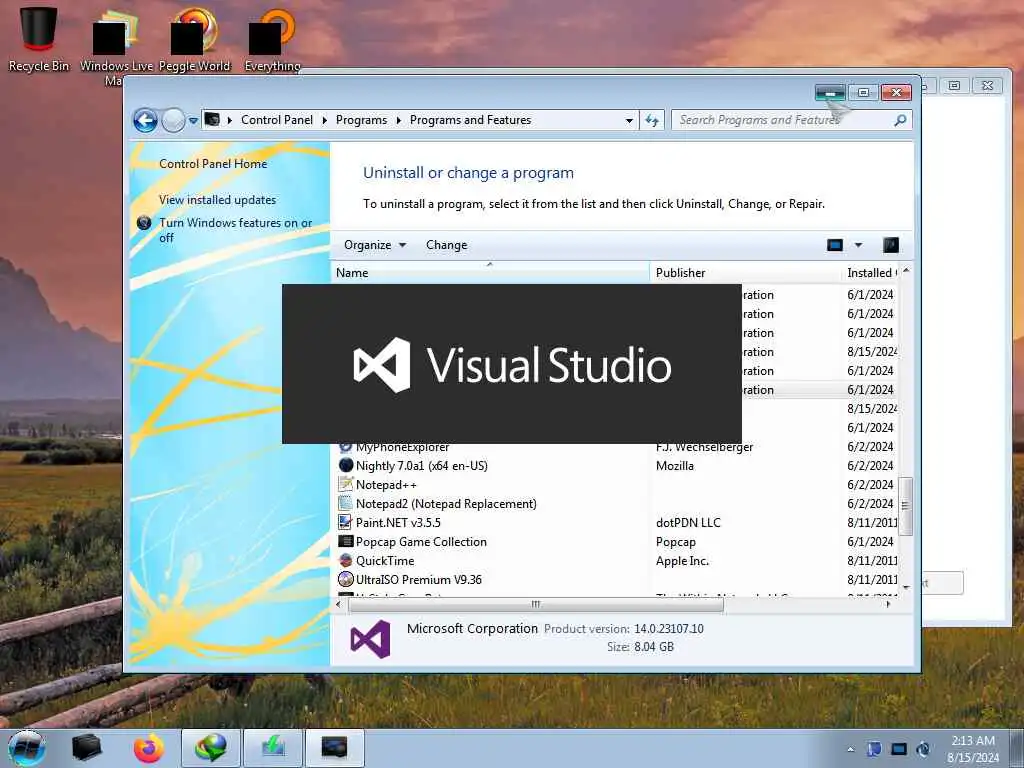The width and height of the screenshot is (1024, 768).
Task: Open the Windows Start orb
Action: pos(27,748)
